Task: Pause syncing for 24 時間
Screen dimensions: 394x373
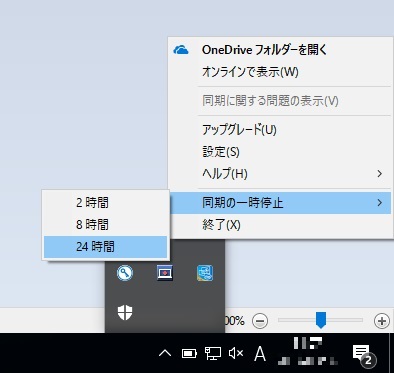Action: tap(105, 247)
